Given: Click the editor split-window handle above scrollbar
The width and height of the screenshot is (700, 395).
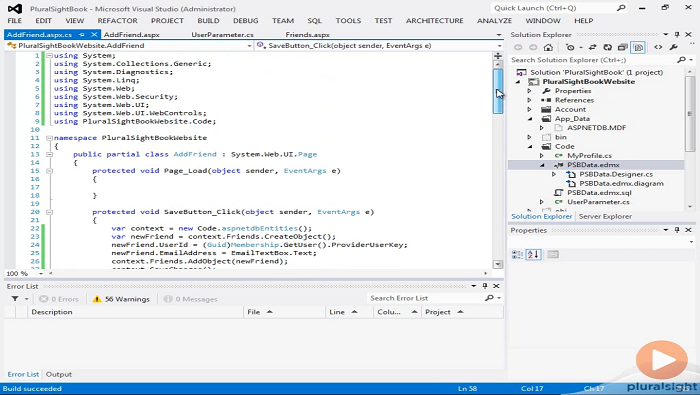Looking at the screenshot, I should point(498,55).
